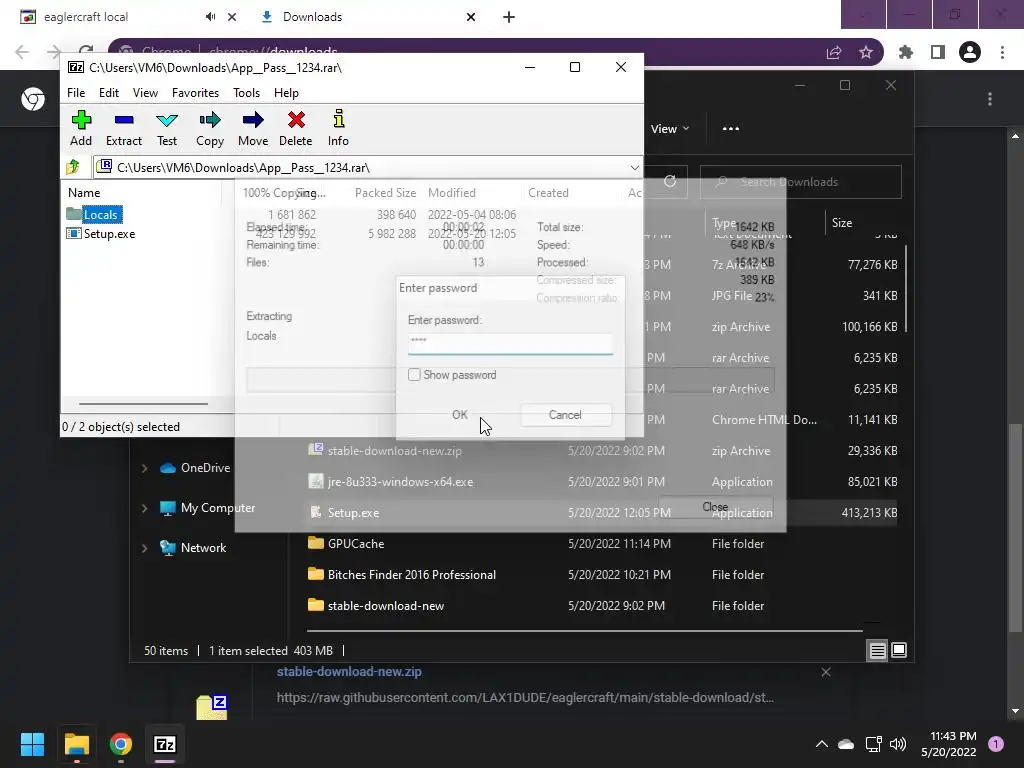Select Network in the Explorer sidebar
Image resolution: width=1024 pixels, height=768 pixels.
[203, 548]
